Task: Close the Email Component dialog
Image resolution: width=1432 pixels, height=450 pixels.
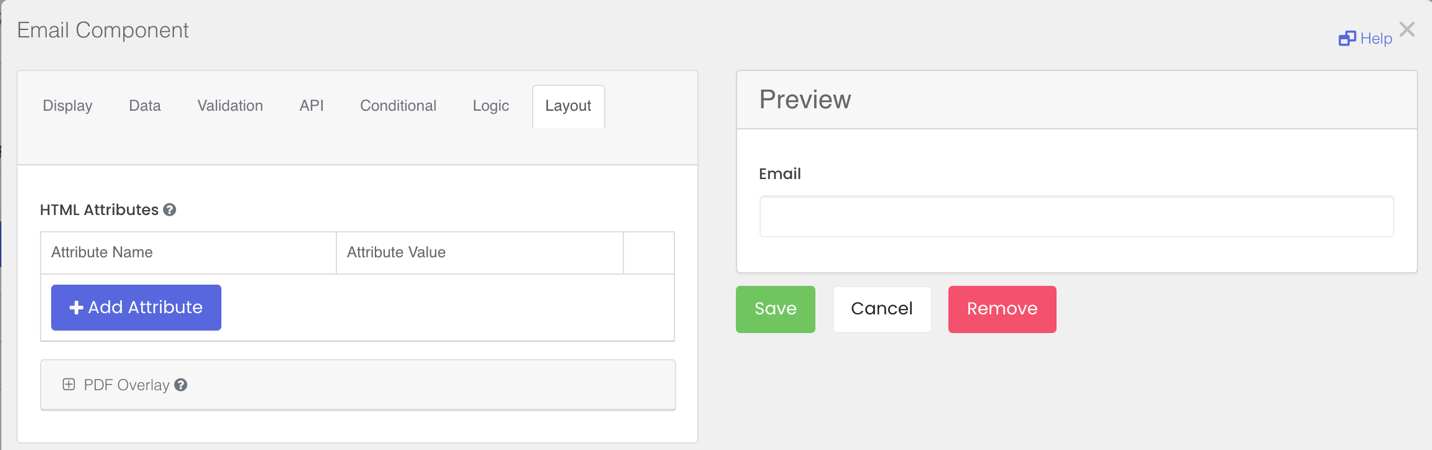Action: click(x=1407, y=30)
